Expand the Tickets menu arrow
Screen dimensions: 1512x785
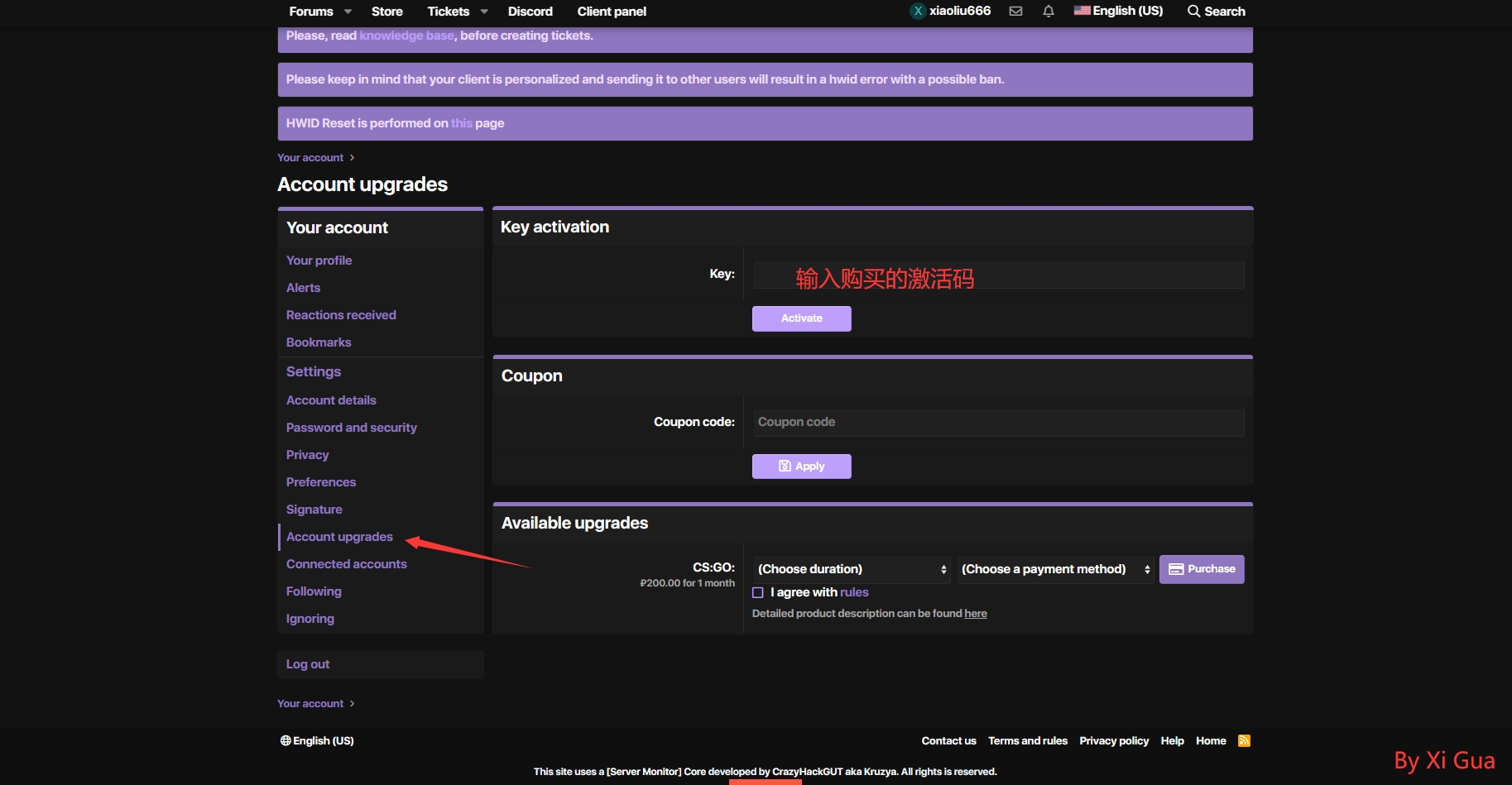pyautogui.click(x=484, y=12)
